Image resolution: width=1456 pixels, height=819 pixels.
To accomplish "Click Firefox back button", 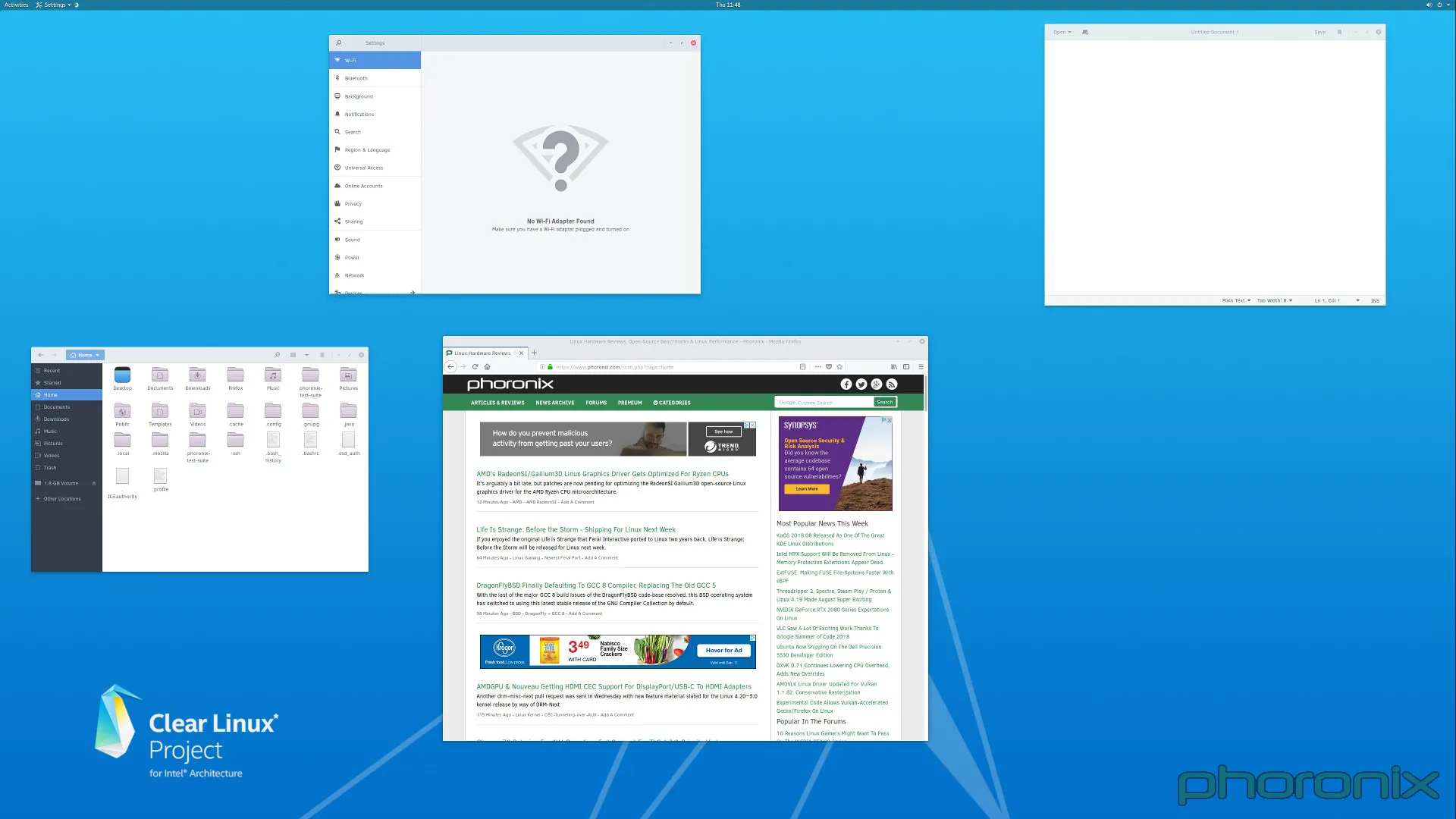I will [450, 366].
